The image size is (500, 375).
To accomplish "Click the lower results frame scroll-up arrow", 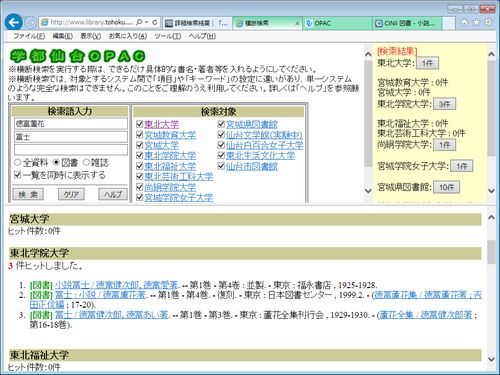I will click(x=491, y=217).
